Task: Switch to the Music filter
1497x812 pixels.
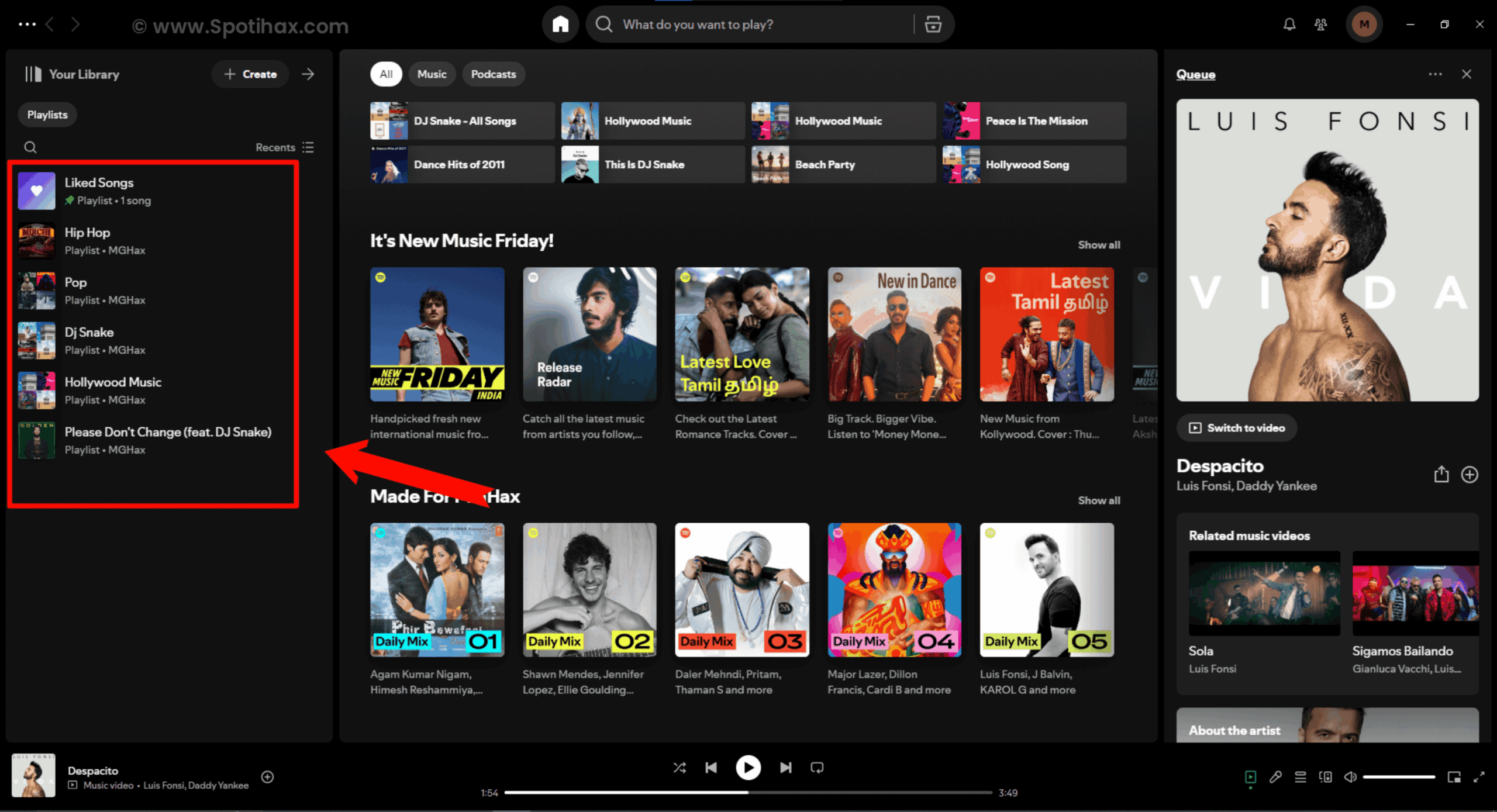Action: pyautogui.click(x=432, y=74)
